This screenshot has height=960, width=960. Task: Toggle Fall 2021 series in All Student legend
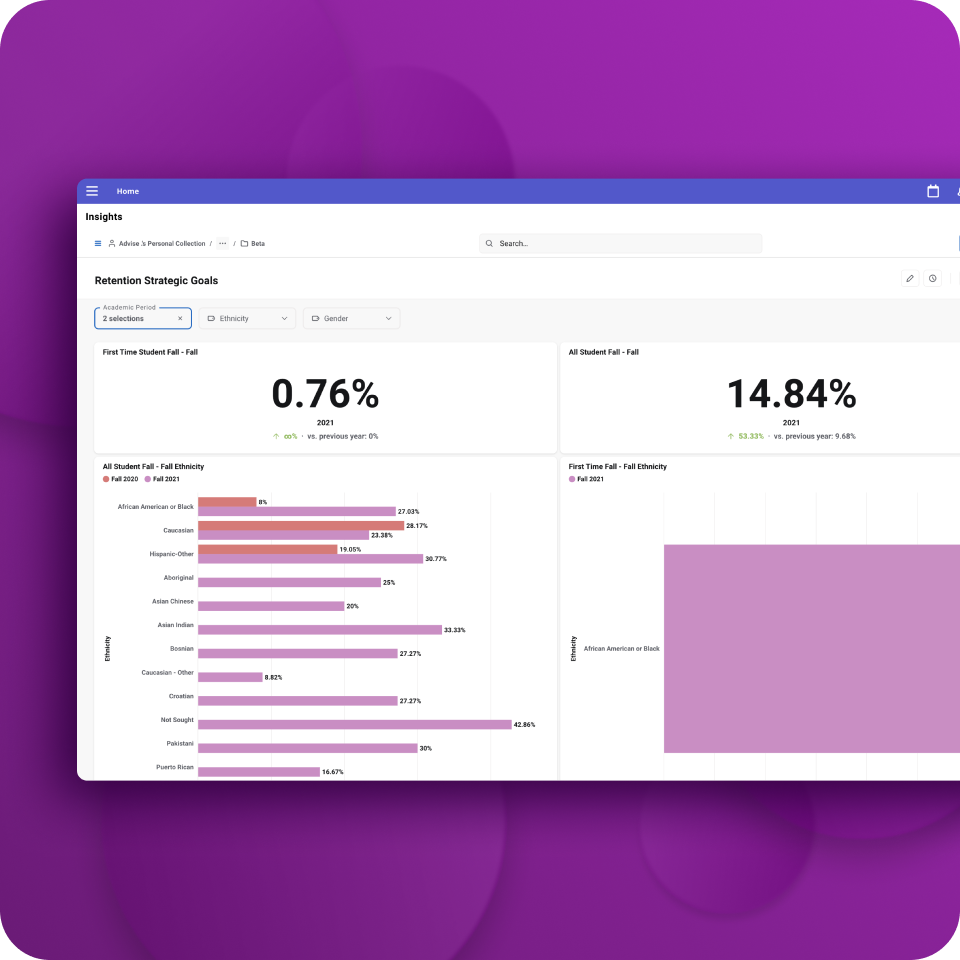(162, 479)
